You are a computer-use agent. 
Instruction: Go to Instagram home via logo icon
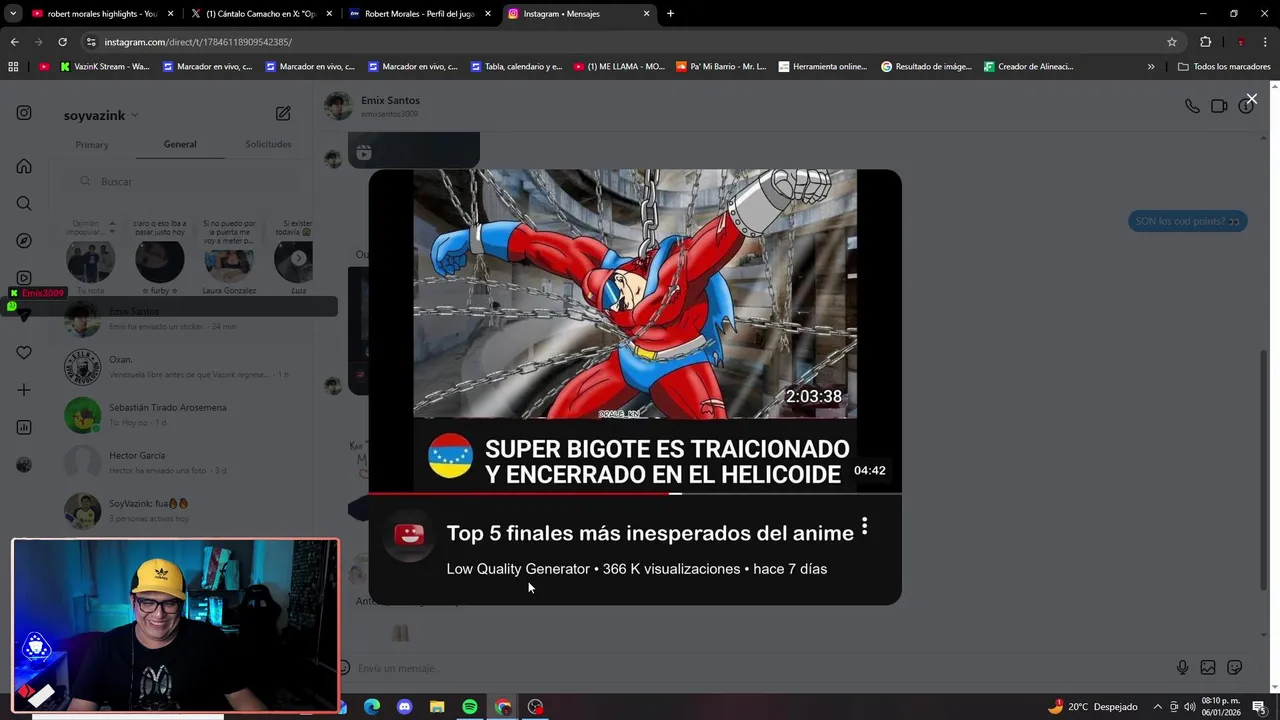point(24,113)
